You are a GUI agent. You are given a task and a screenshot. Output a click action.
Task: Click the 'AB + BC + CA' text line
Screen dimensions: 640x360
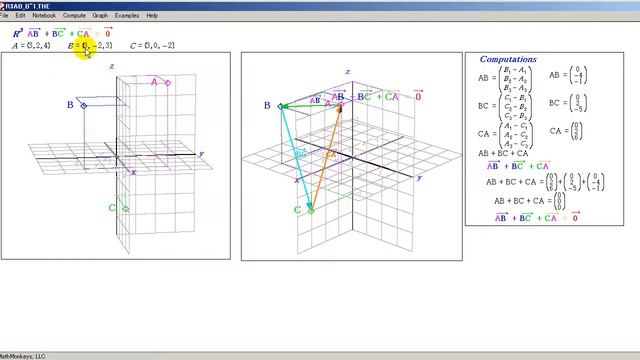[503, 153]
